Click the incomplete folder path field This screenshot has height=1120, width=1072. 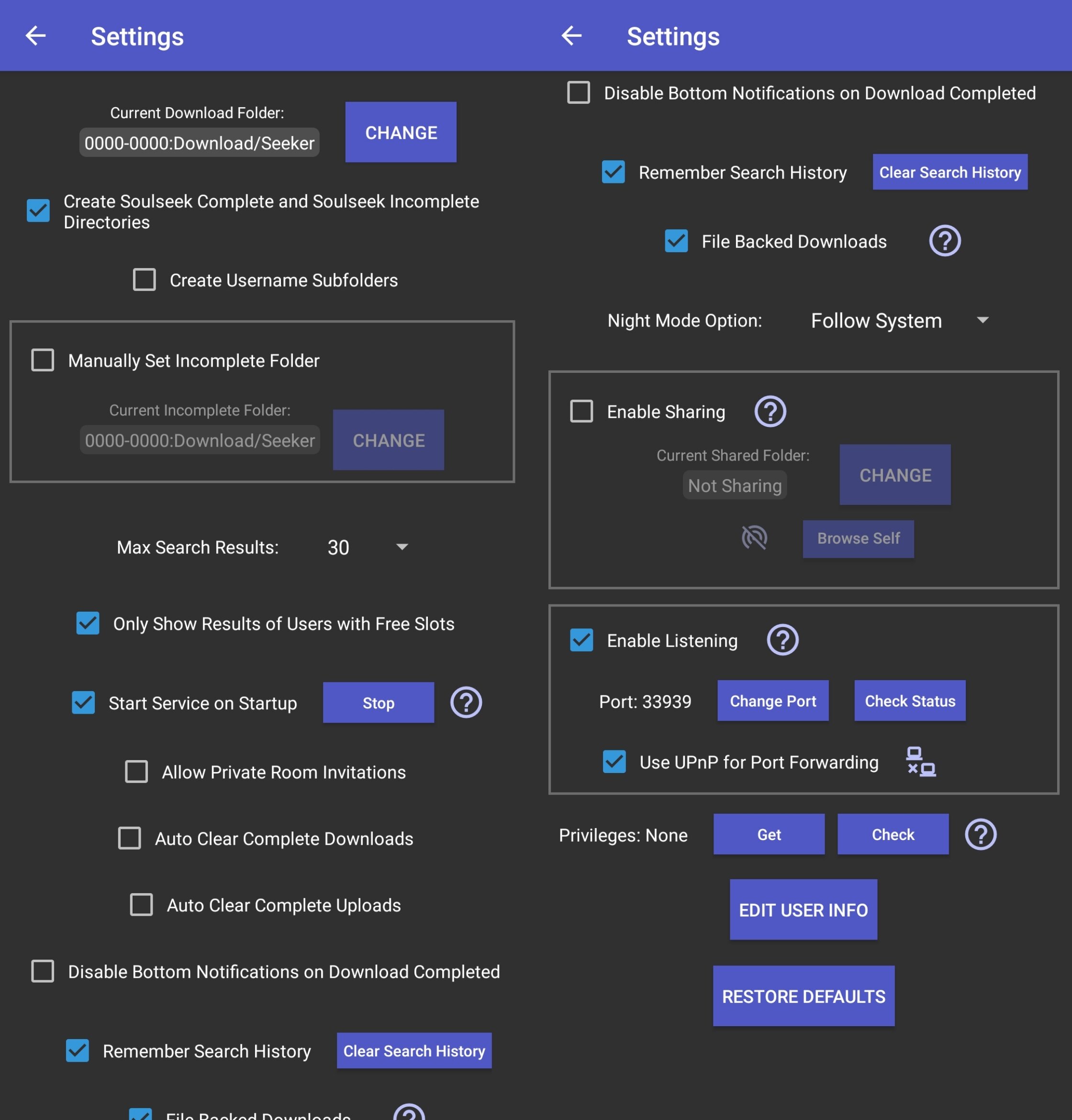point(200,440)
